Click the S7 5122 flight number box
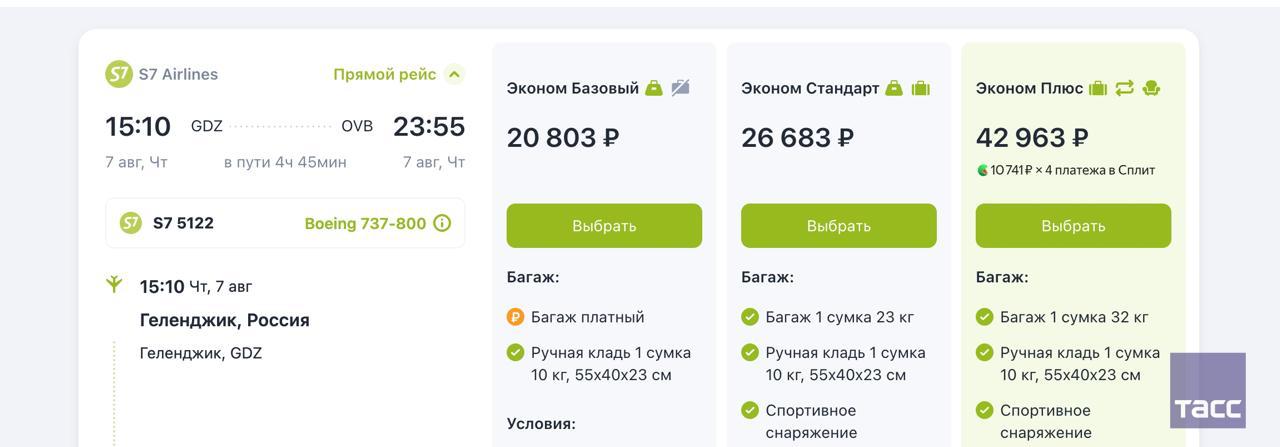The width and height of the screenshot is (1280, 447). [285, 223]
